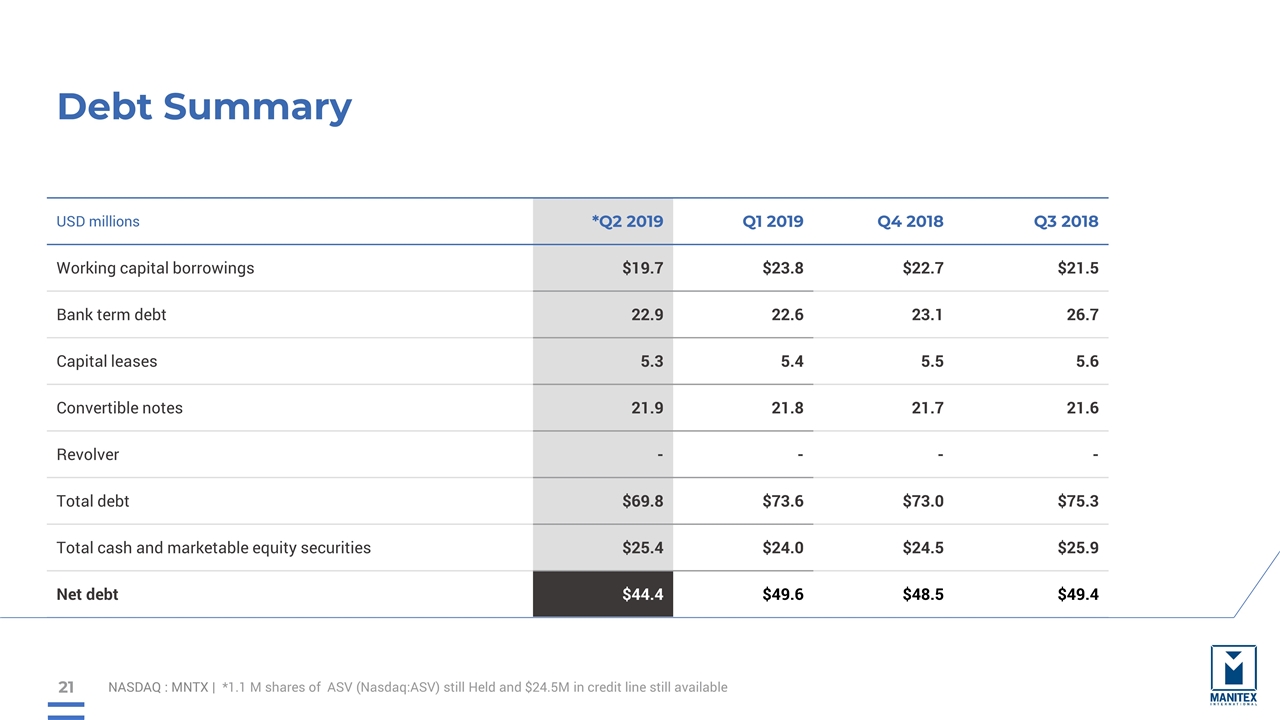
Task: Click the *Q2 2019 column header
Action: tap(627, 221)
